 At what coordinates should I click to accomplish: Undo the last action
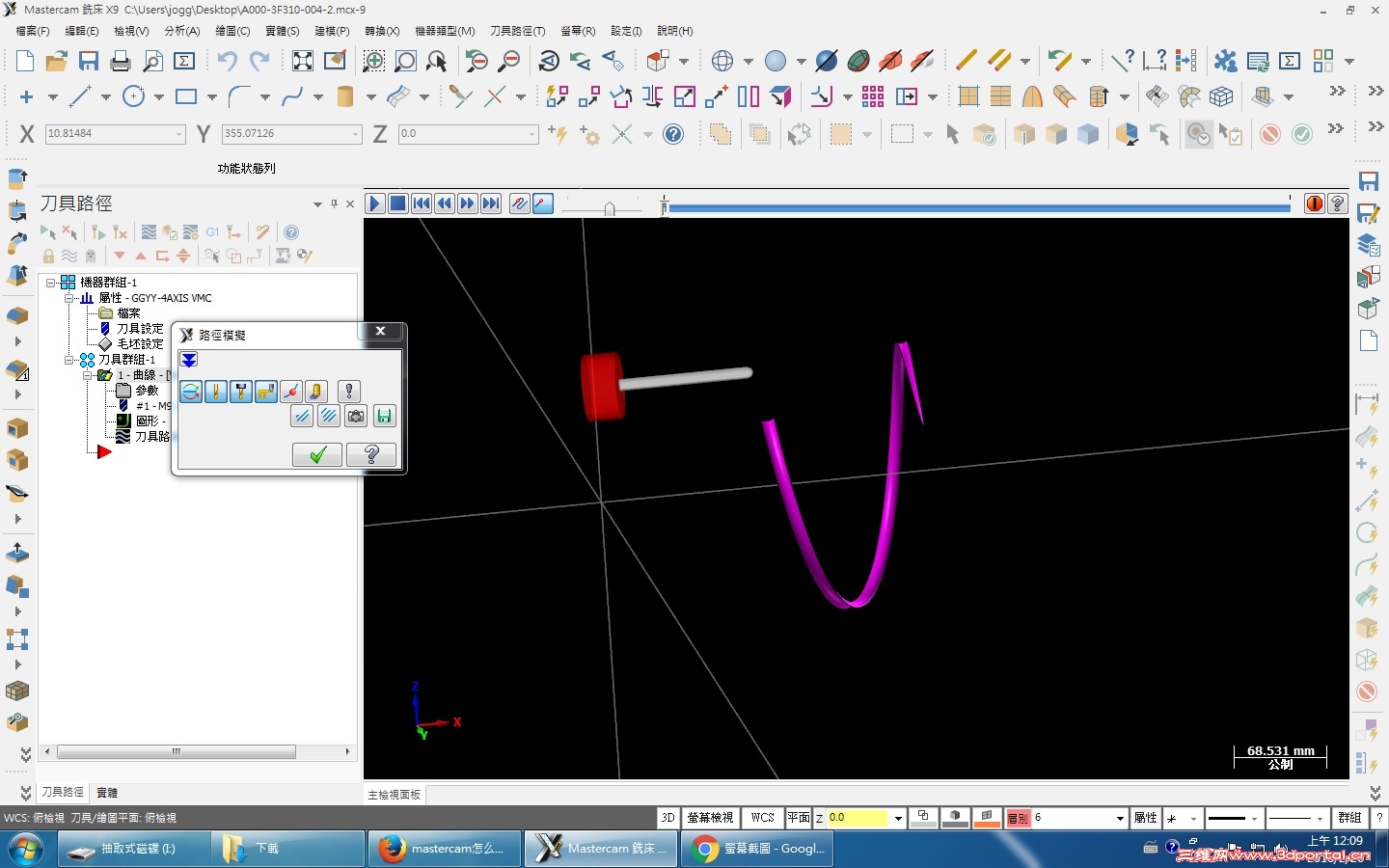pos(227,61)
